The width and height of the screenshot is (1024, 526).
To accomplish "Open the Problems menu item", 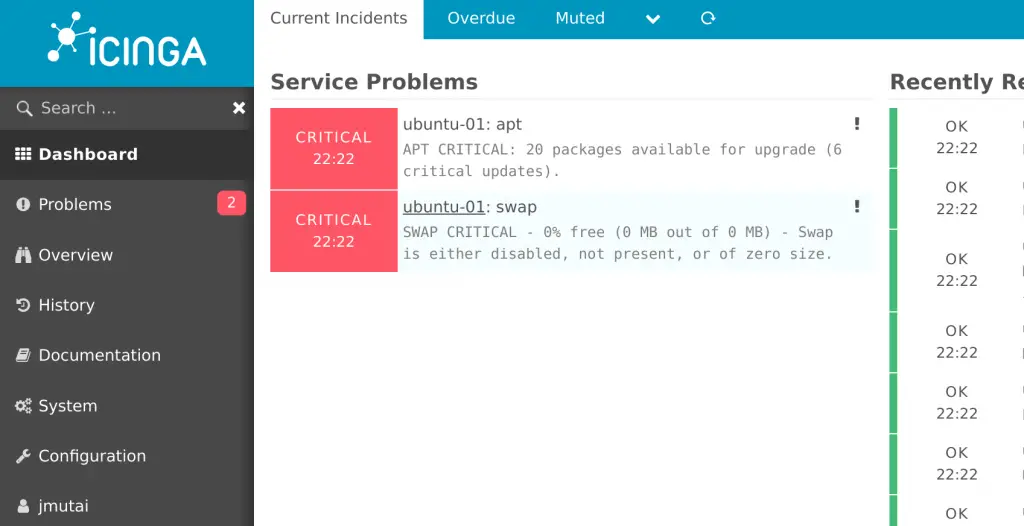I will [x=127, y=205].
